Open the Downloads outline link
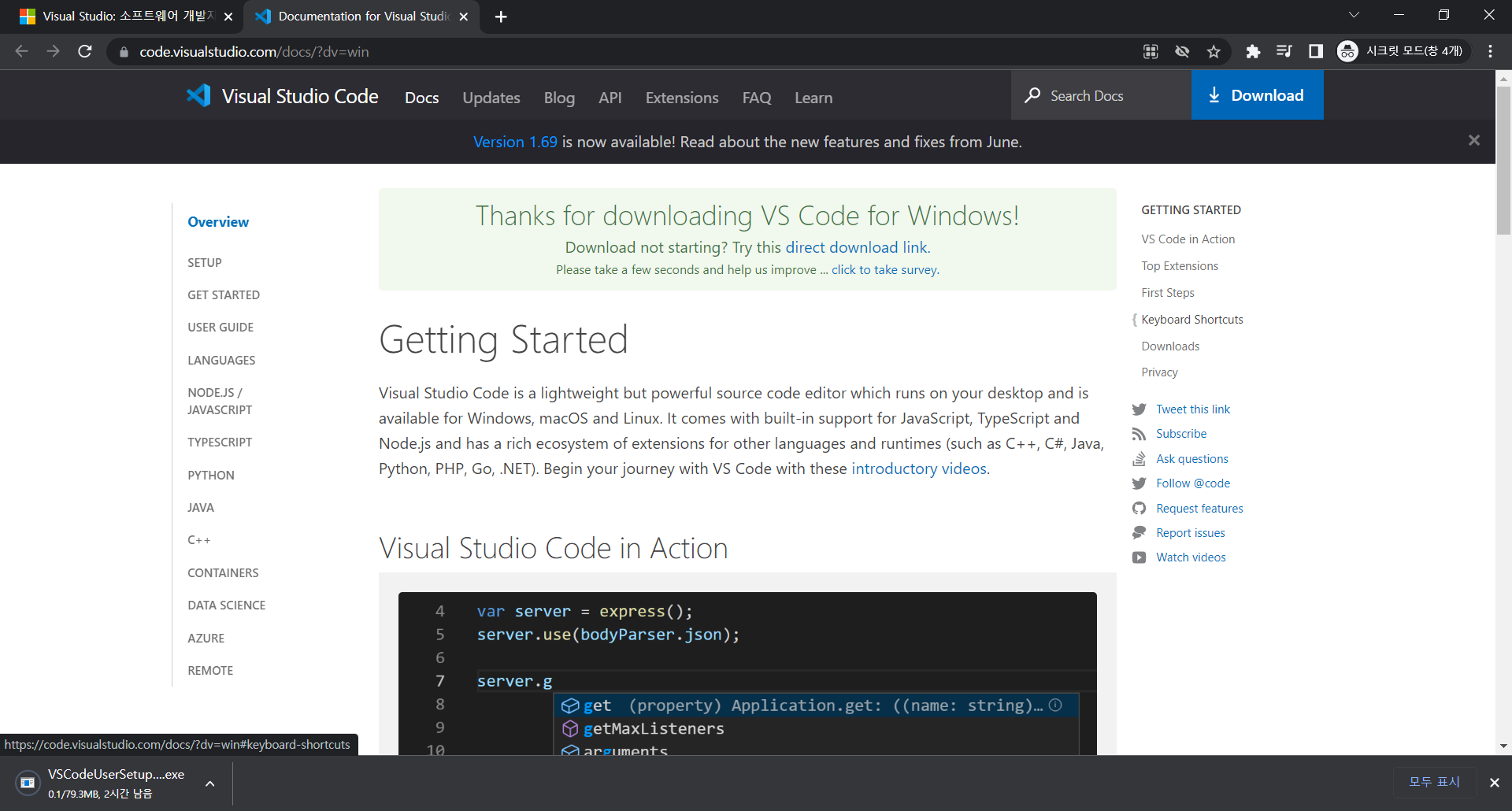This screenshot has width=1512, height=811. (1170, 346)
